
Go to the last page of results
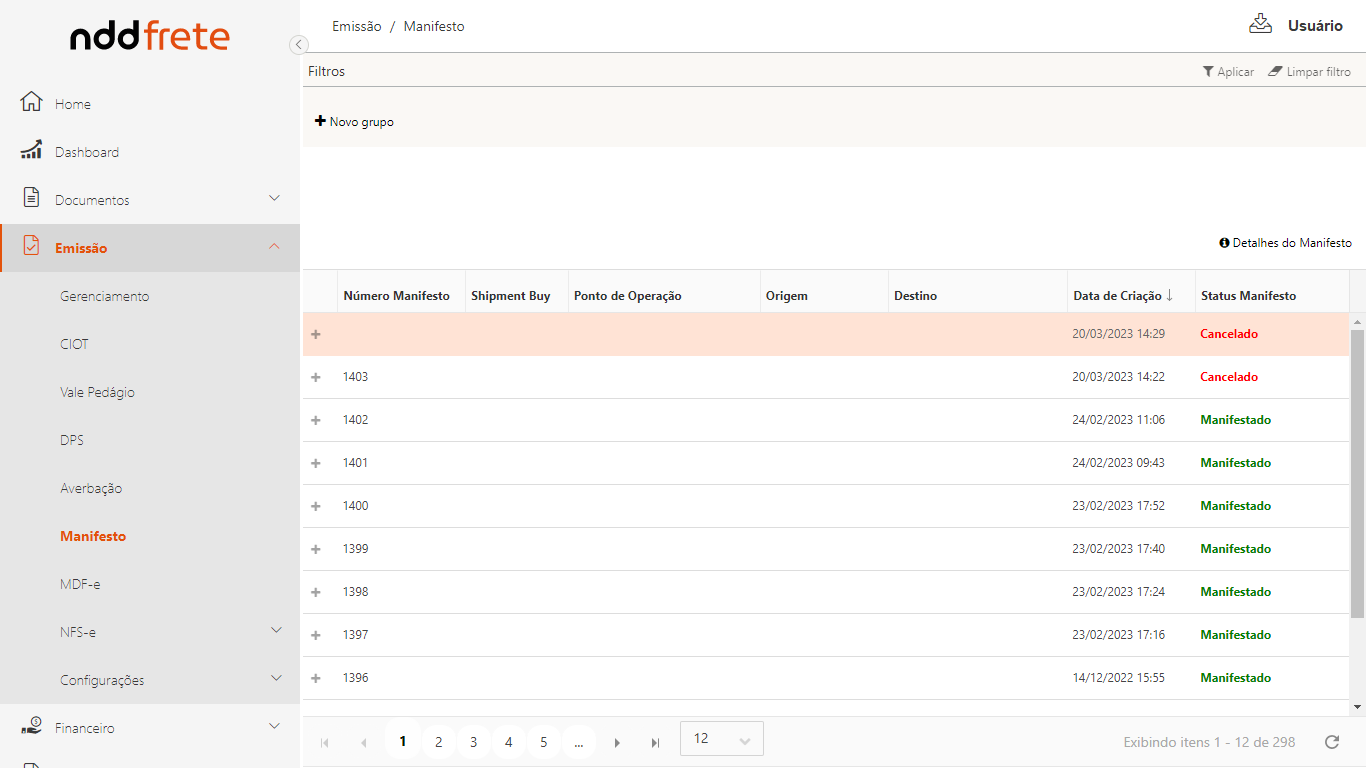655,742
